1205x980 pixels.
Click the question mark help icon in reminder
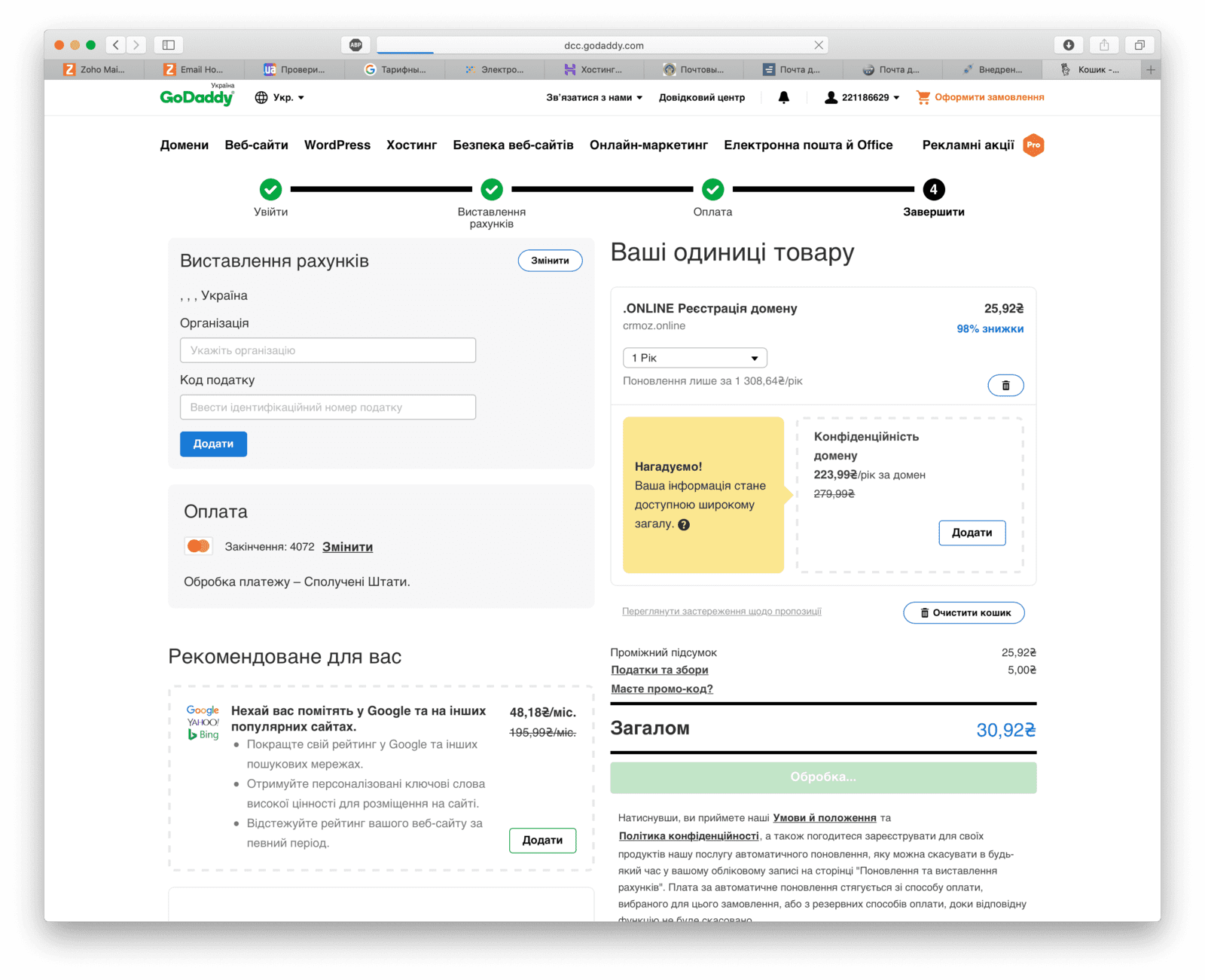(x=684, y=525)
